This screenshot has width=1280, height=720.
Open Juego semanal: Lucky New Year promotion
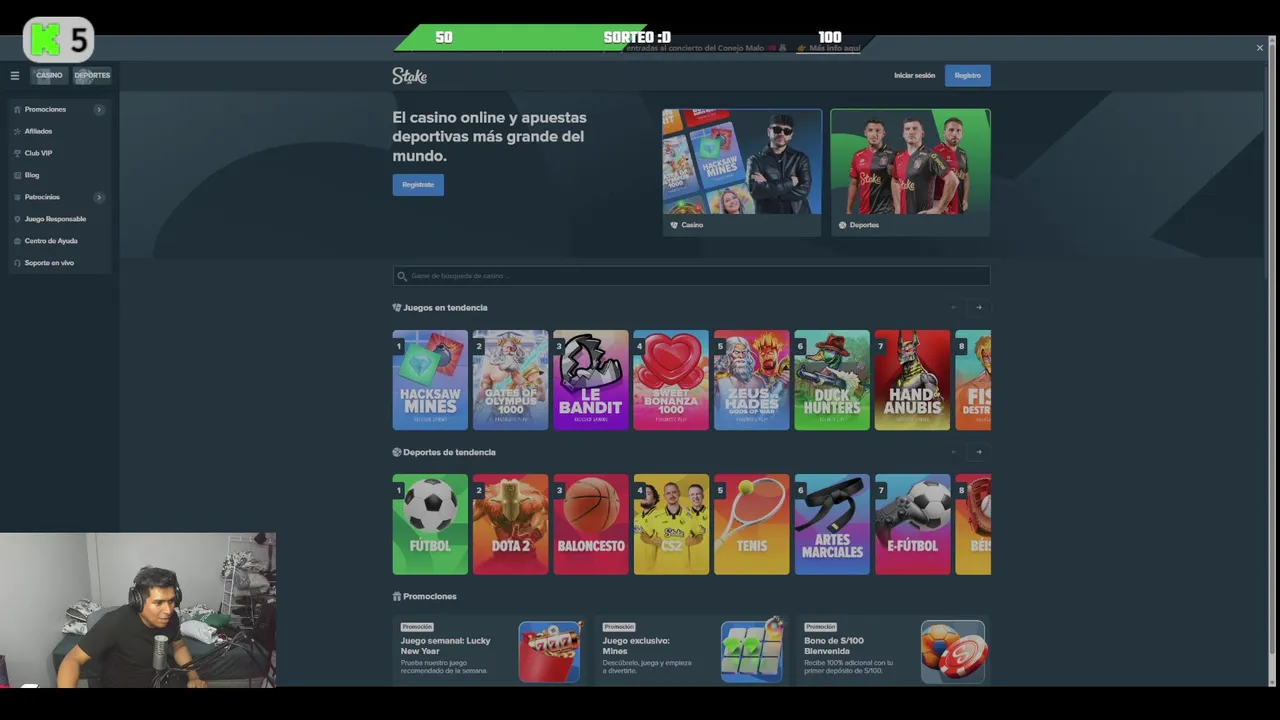490,651
